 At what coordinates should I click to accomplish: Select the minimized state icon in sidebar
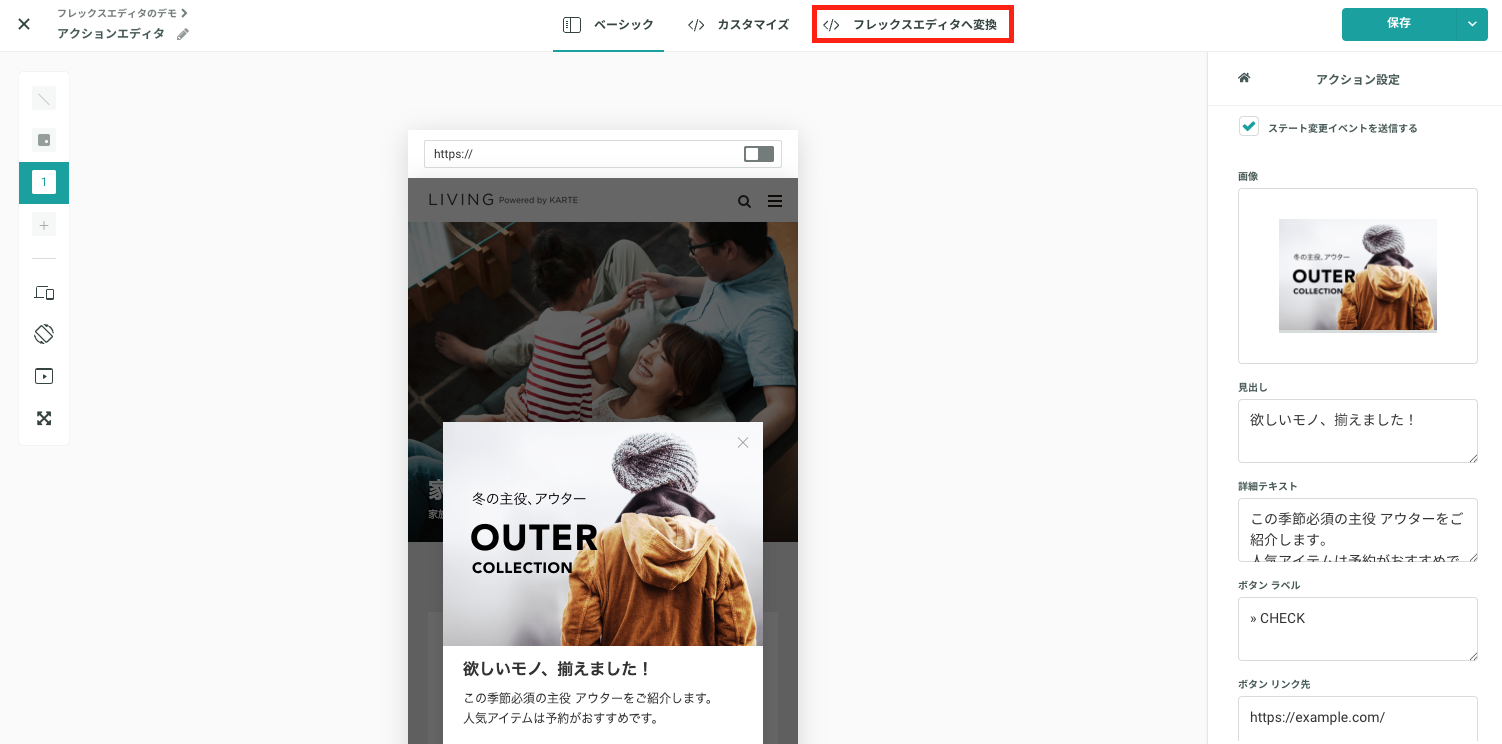coord(44,140)
